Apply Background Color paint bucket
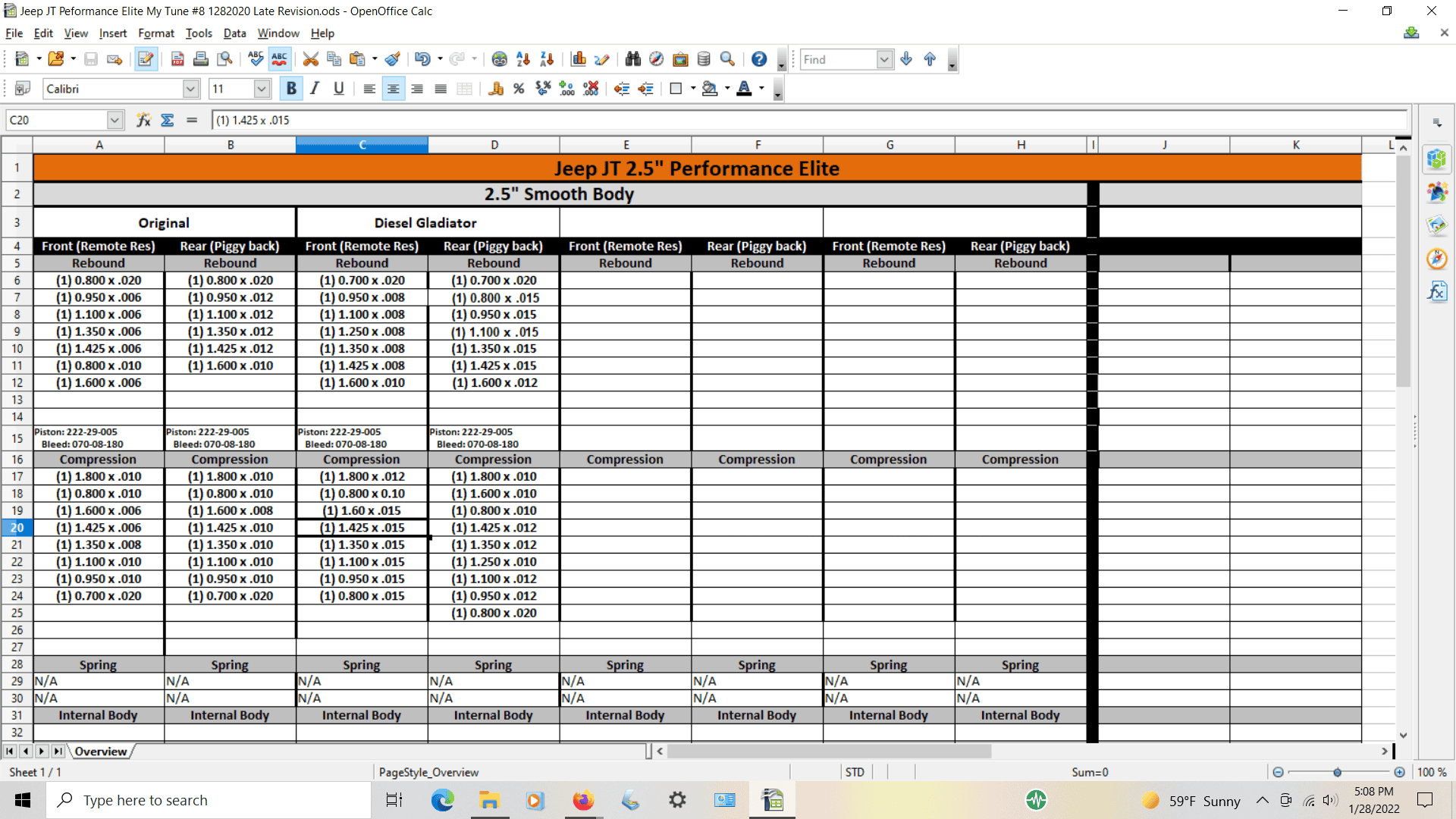 [x=709, y=89]
